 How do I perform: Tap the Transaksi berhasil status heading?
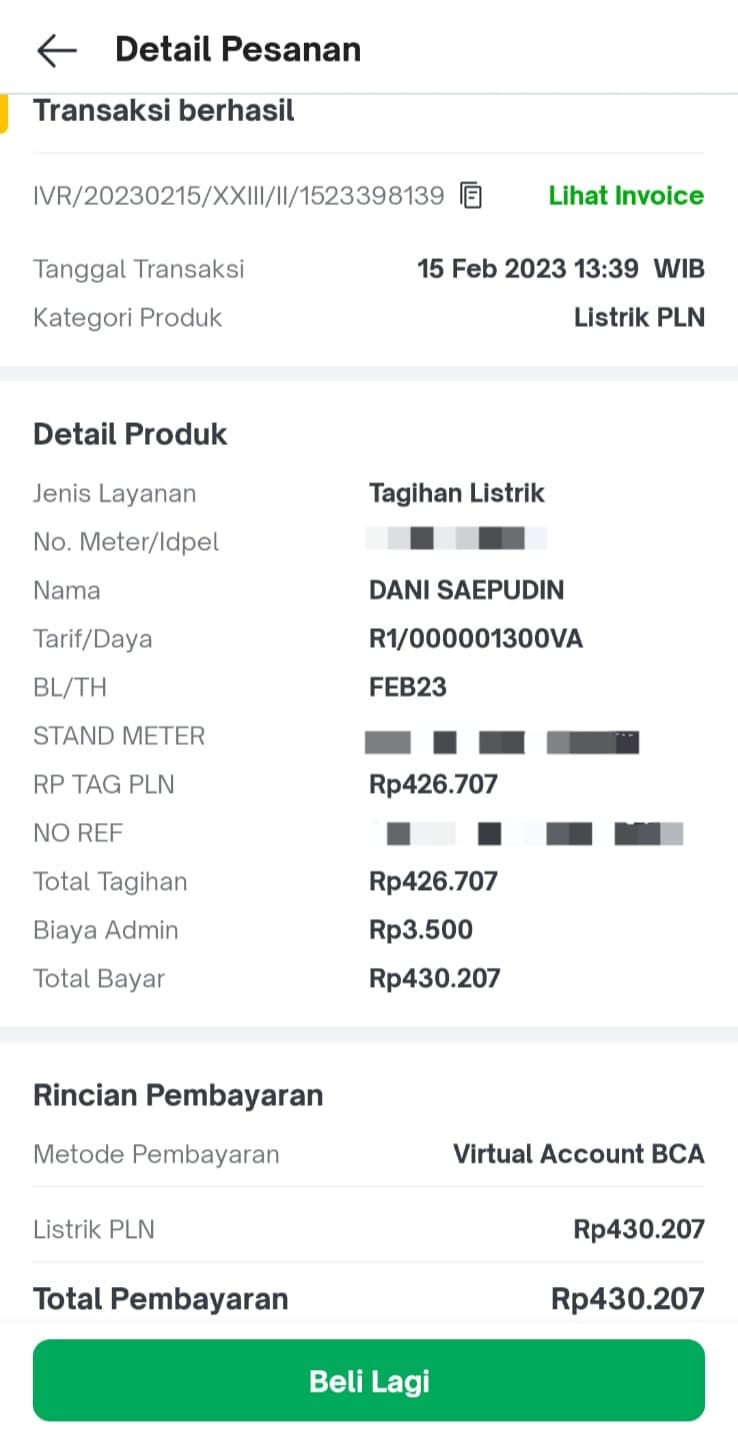click(x=164, y=110)
